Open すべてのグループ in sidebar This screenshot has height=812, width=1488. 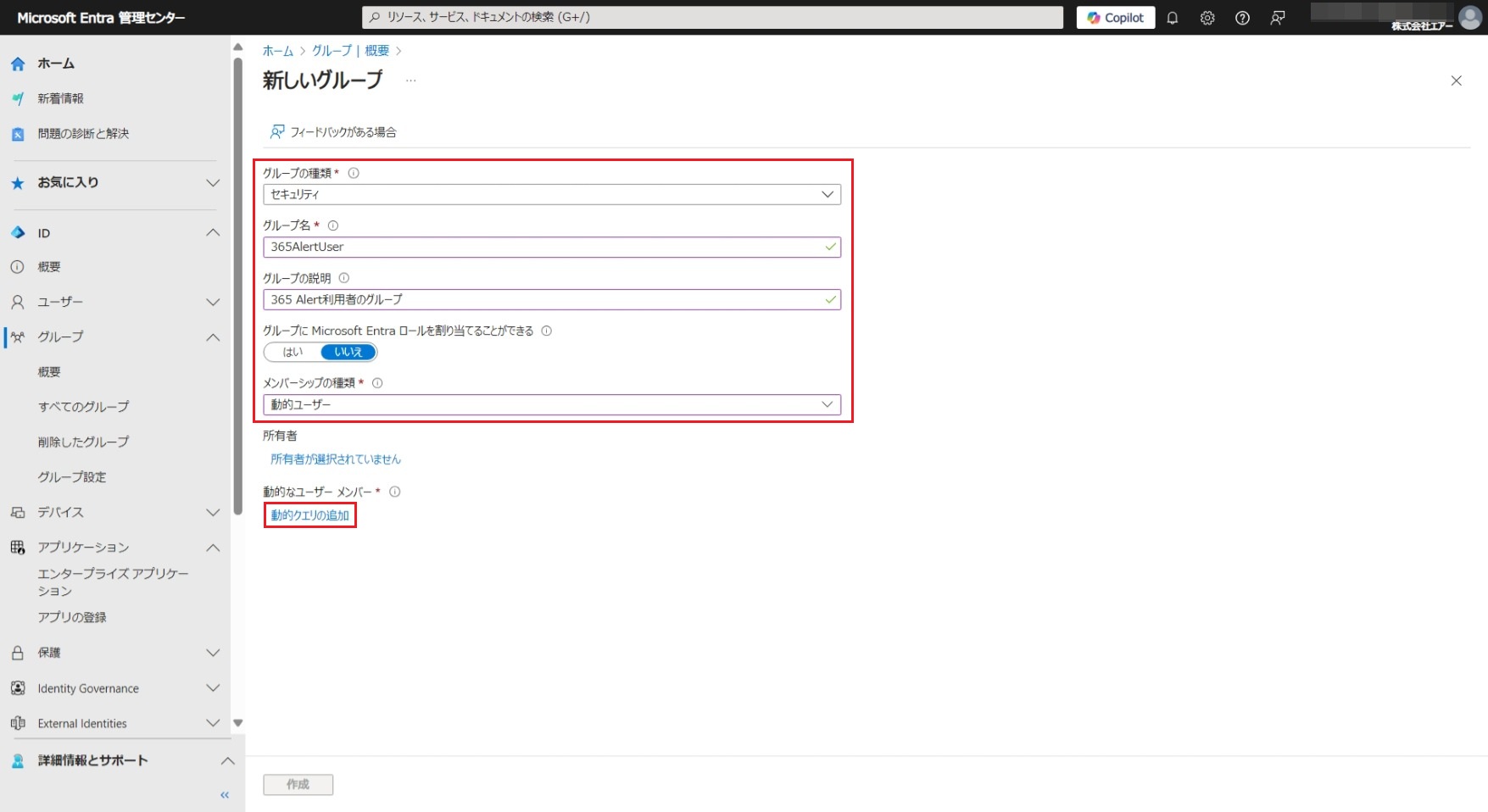[83, 407]
